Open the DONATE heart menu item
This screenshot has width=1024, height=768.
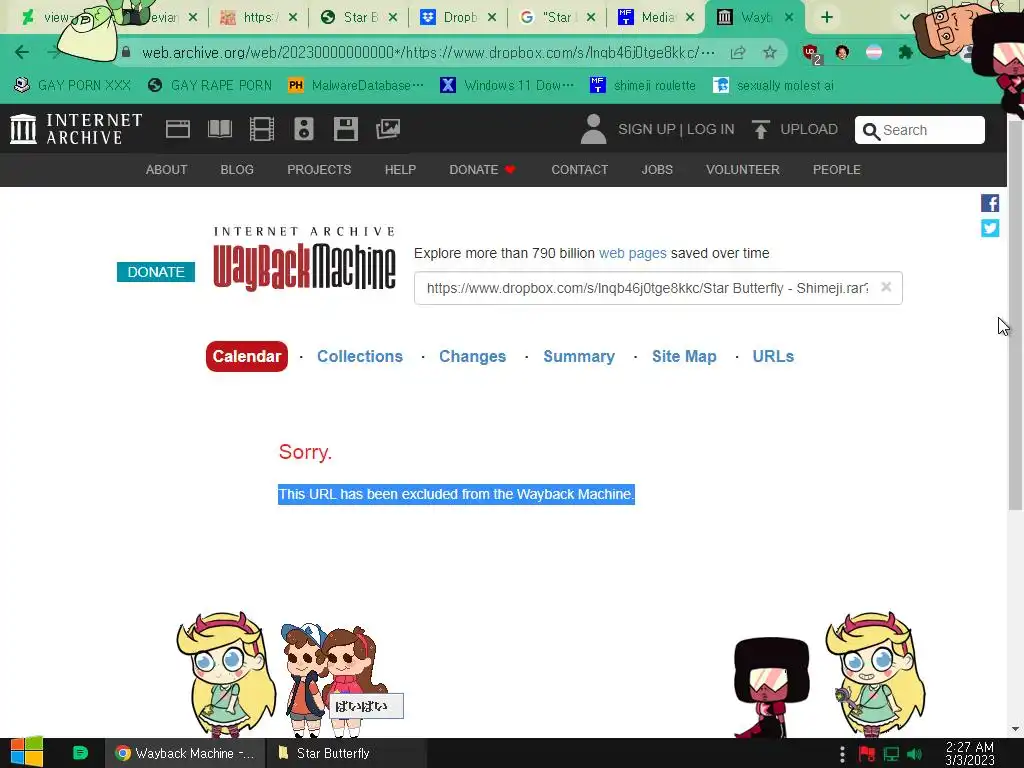tap(483, 170)
